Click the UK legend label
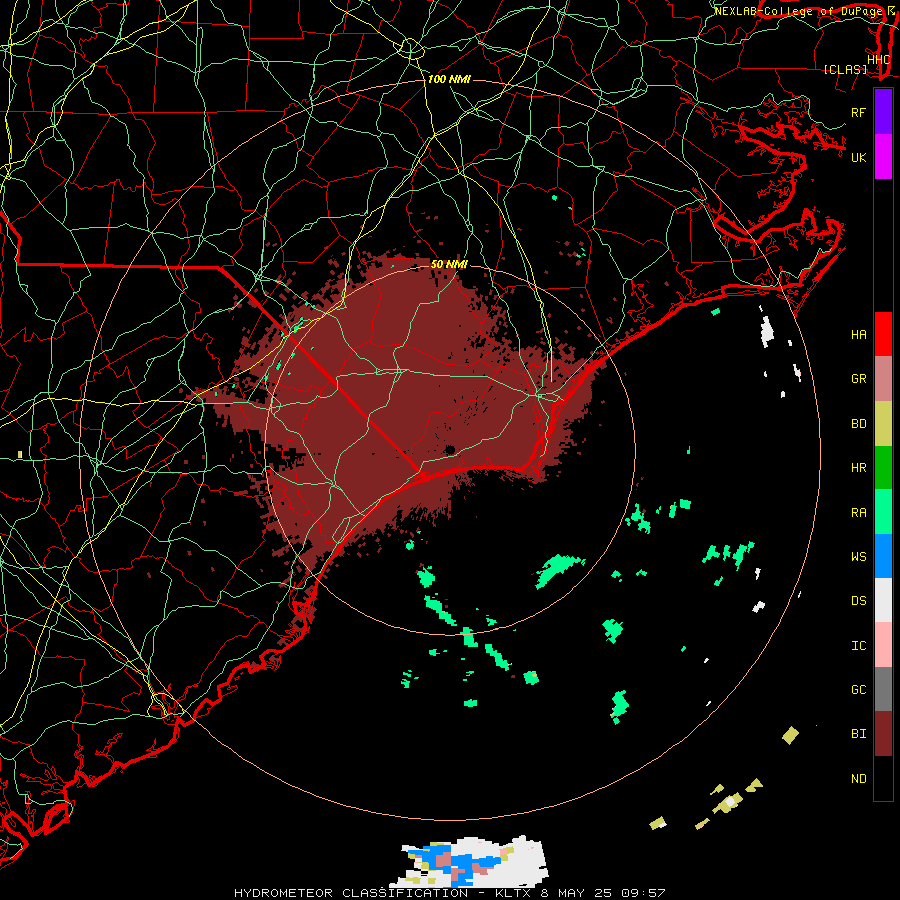 click(859, 157)
